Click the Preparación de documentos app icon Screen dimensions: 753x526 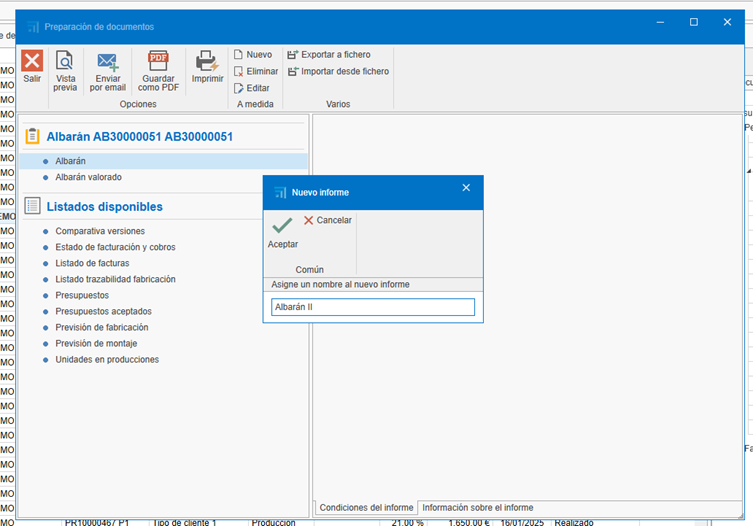coord(33,27)
